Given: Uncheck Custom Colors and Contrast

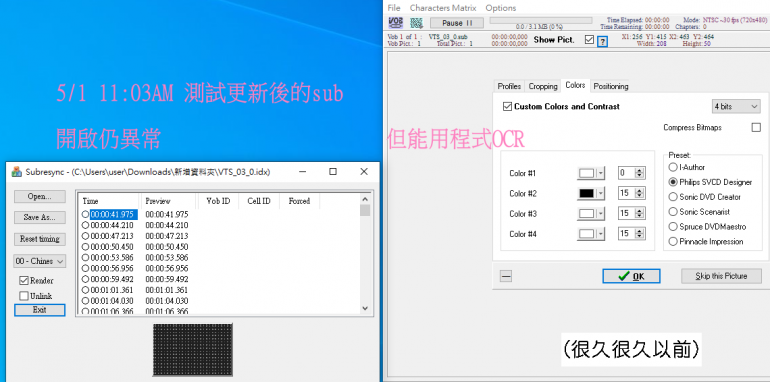Looking at the screenshot, I should (507, 107).
